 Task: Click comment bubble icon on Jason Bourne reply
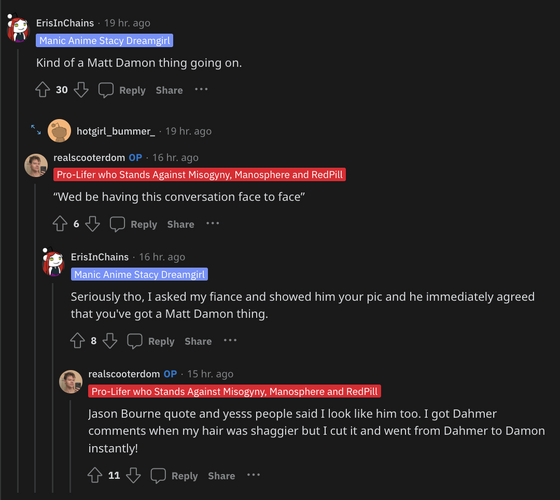158,475
